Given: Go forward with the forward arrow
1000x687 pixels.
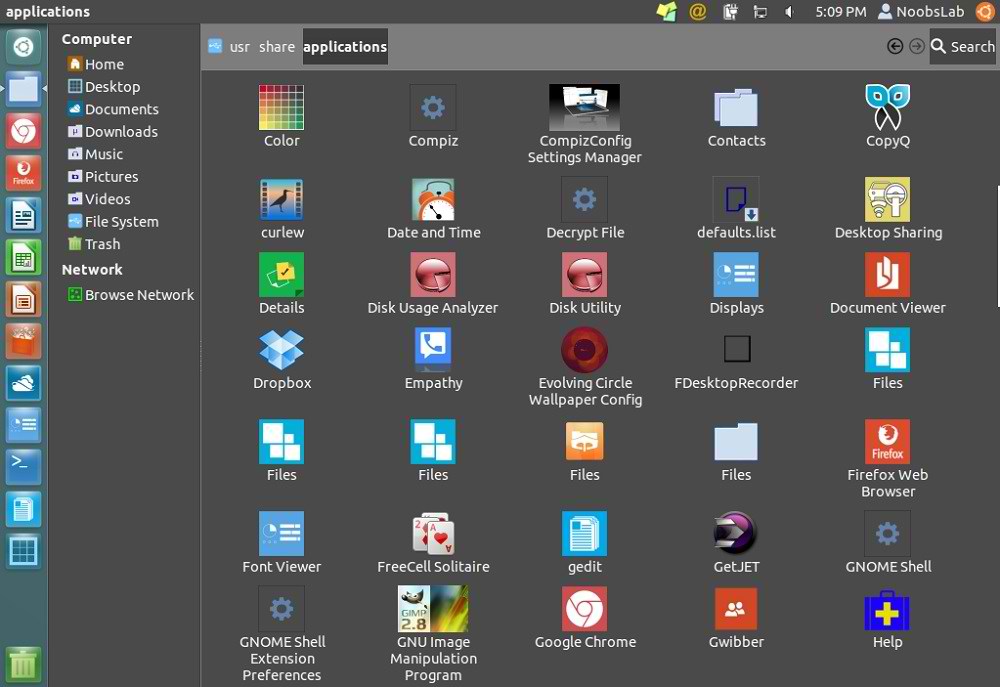Looking at the screenshot, I should (x=916, y=46).
